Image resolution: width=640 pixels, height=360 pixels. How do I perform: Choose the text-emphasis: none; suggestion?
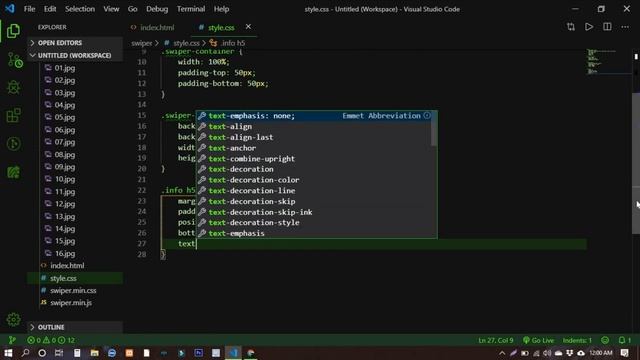click(x=313, y=116)
